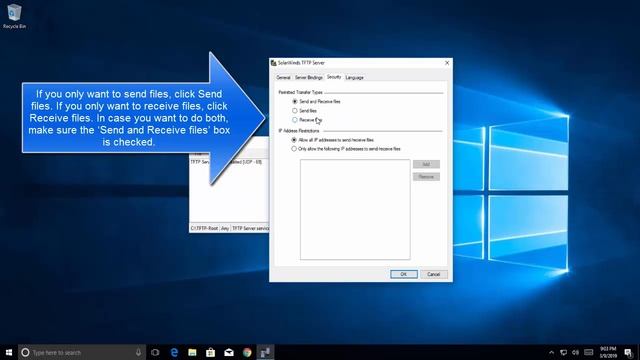Screen dimensions: 640x360
Task: Select the 'Send and Receive files' radio button
Action: [x=295, y=101]
